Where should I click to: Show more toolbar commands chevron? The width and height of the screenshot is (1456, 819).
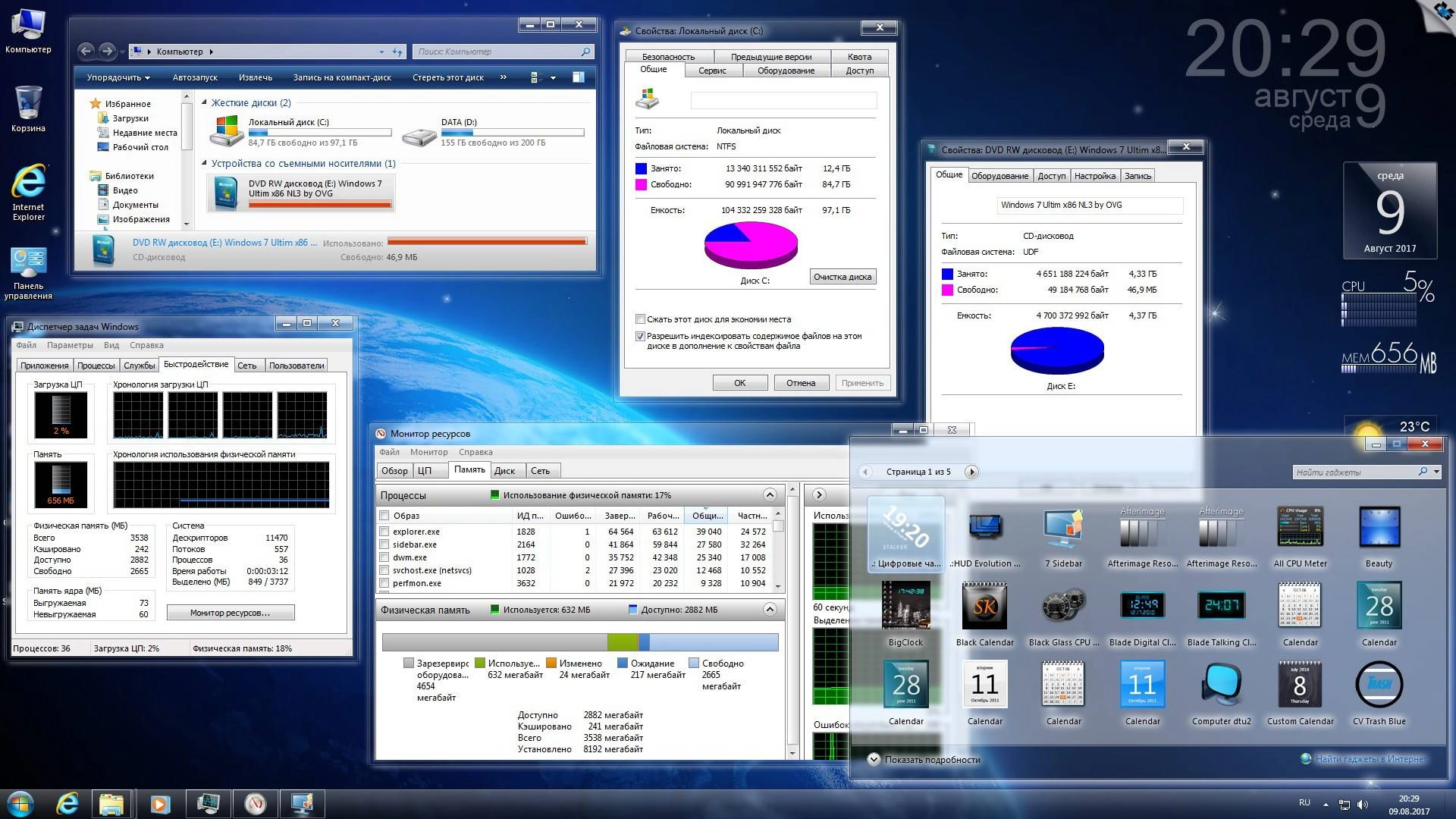pos(504,77)
